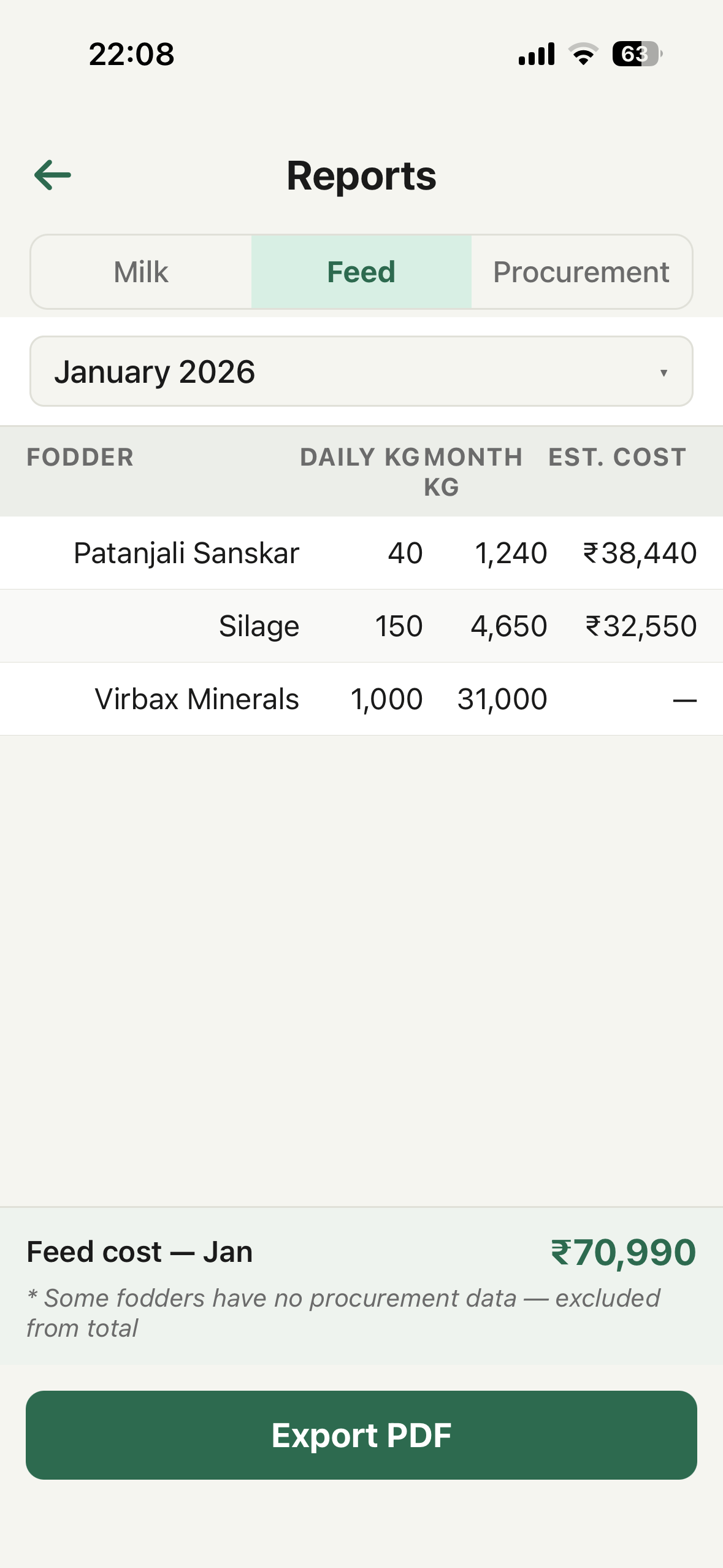The image size is (723, 1568).
Task: Tap the Wi-Fi status icon
Action: [583, 54]
